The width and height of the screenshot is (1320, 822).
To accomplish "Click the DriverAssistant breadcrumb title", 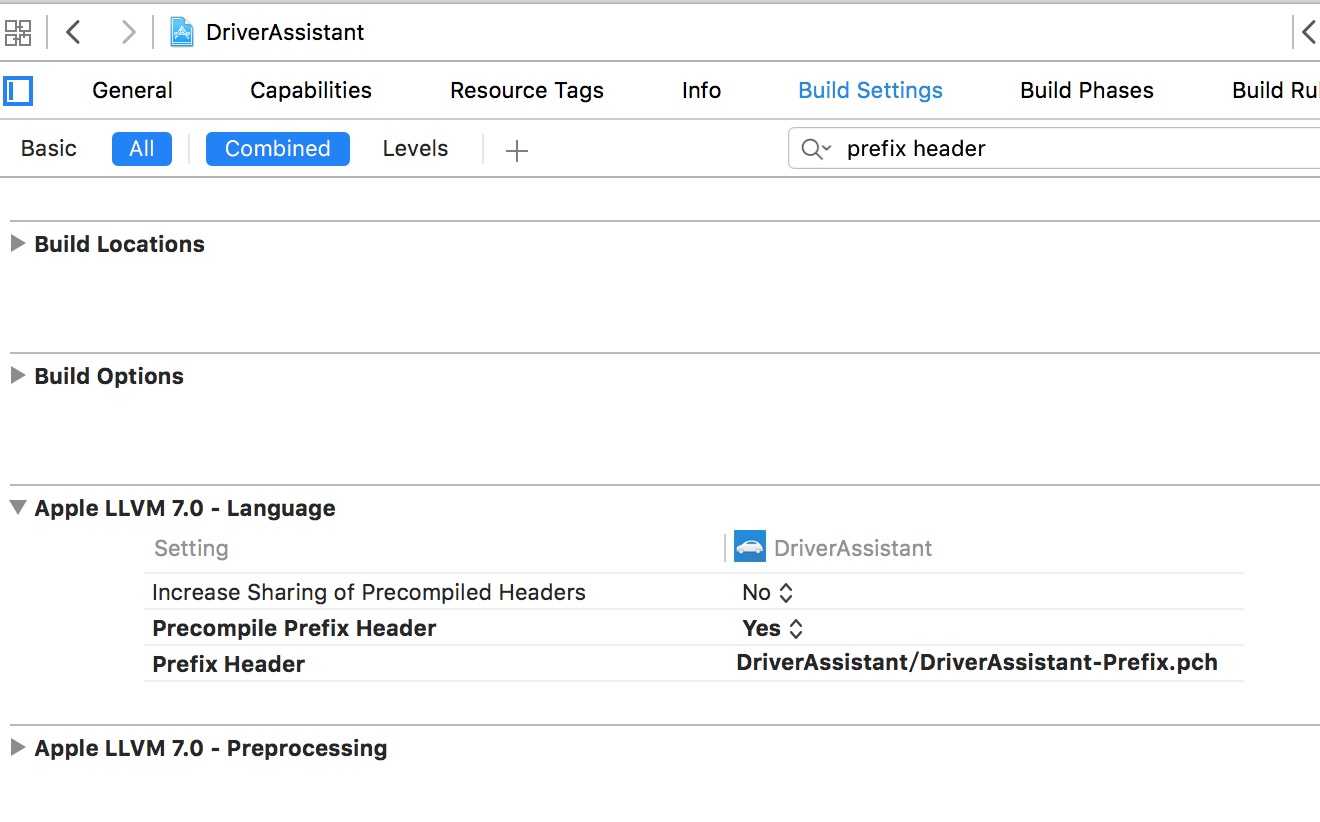I will (285, 32).
